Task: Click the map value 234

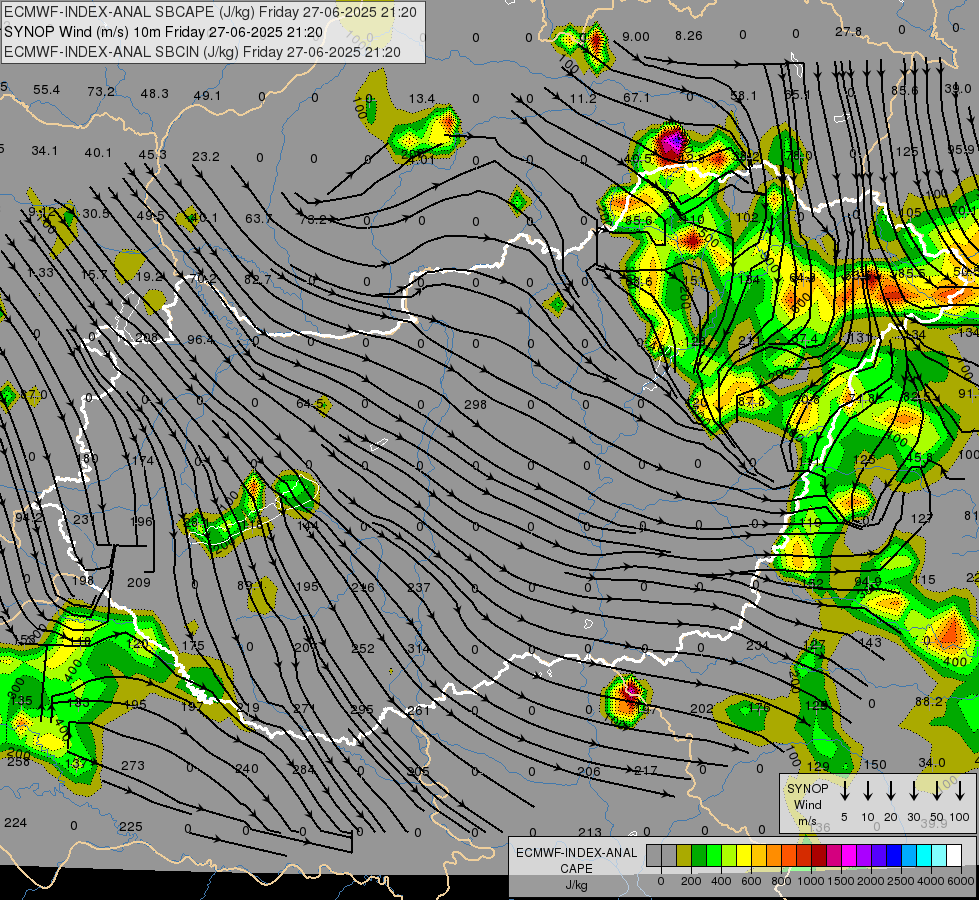Action: click(x=757, y=645)
